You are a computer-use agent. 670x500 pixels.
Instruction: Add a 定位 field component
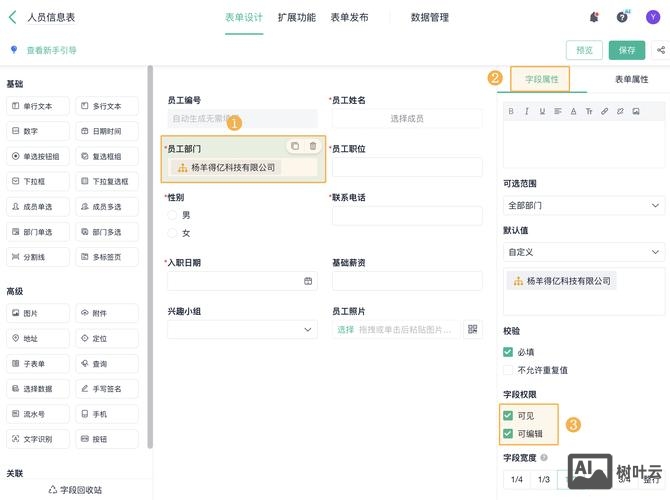click(x=107, y=338)
